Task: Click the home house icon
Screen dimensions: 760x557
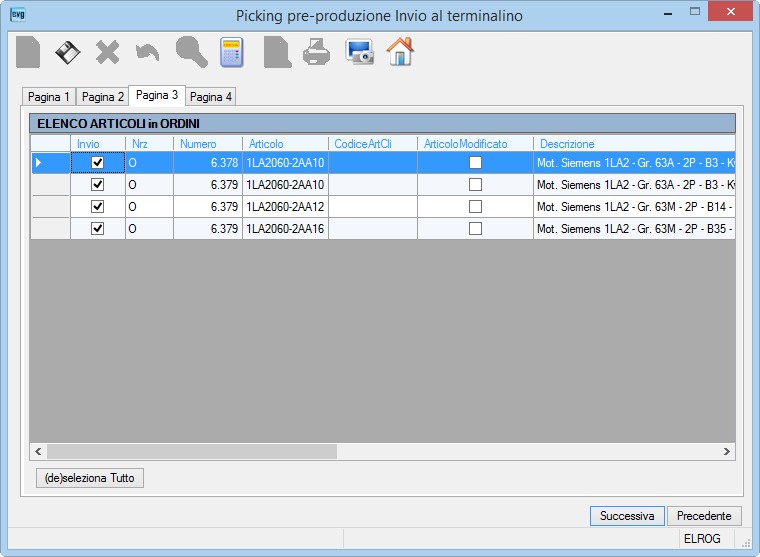Action: pyautogui.click(x=400, y=51)
